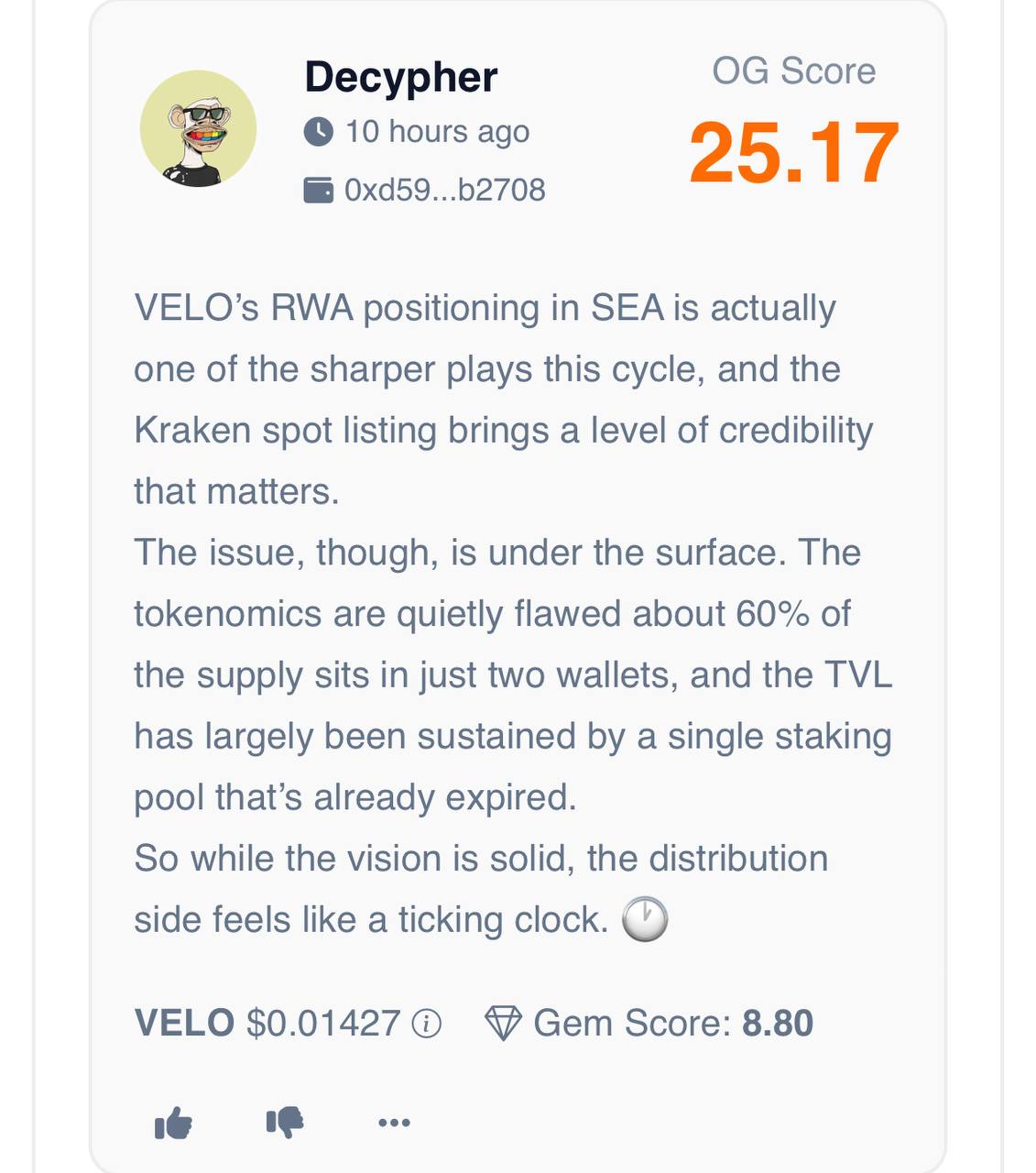1036x1173 pixels.
Task: Dislike the post with thumbs down
Action: [284, 1122]
